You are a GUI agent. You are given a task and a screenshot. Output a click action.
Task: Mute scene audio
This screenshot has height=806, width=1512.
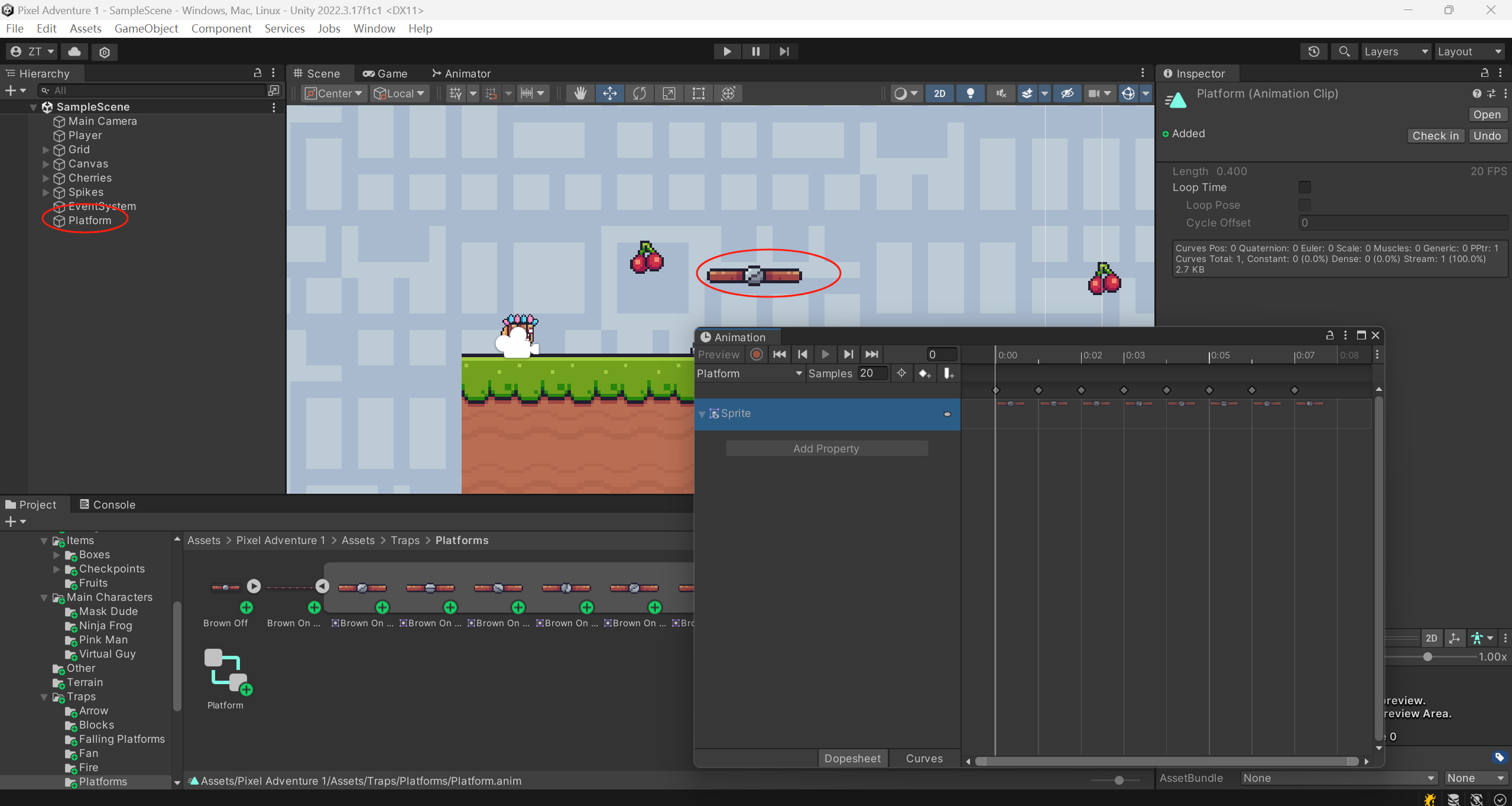point(1000,93)
